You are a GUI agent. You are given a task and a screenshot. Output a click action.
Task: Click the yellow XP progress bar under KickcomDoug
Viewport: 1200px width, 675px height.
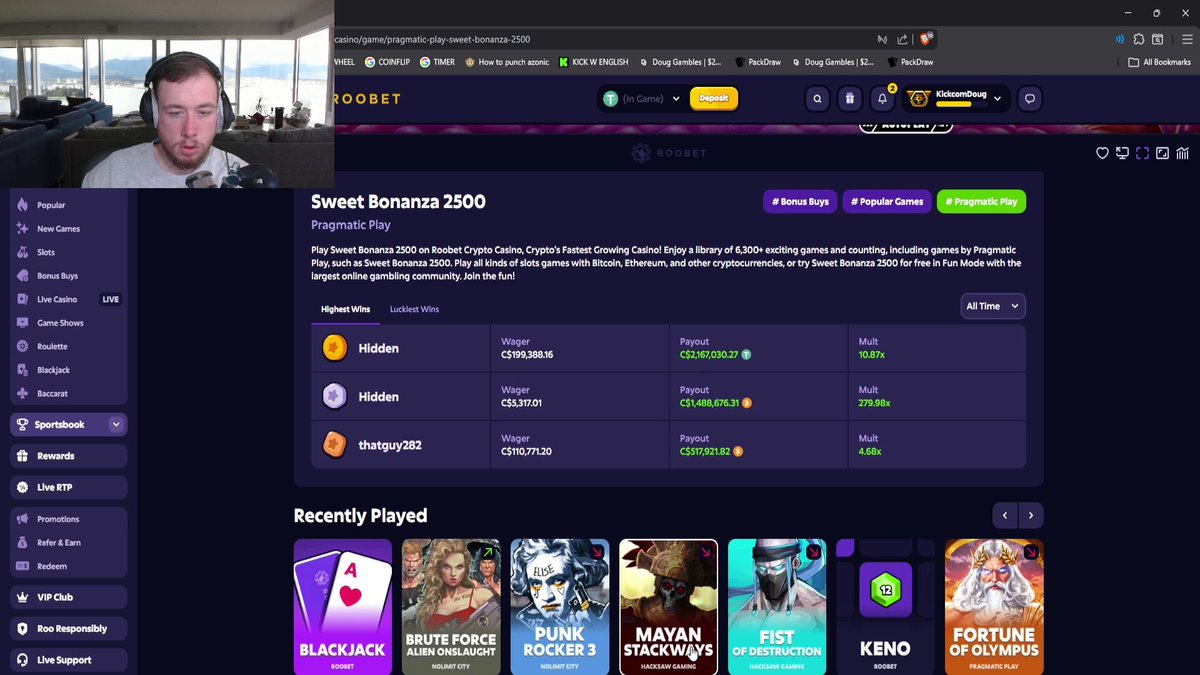(963, 104)
